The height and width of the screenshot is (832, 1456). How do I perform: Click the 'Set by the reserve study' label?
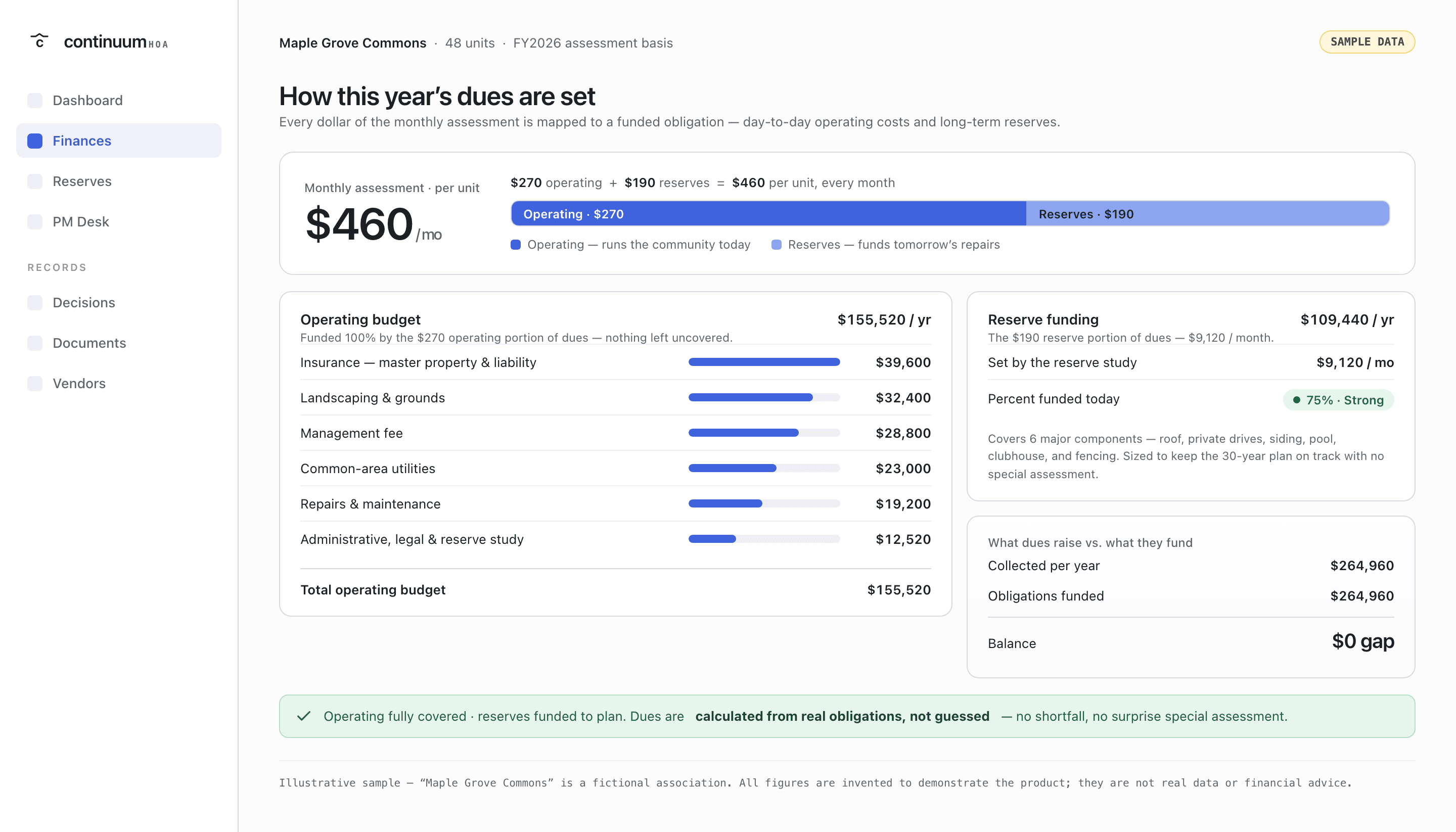(1062, 362)
